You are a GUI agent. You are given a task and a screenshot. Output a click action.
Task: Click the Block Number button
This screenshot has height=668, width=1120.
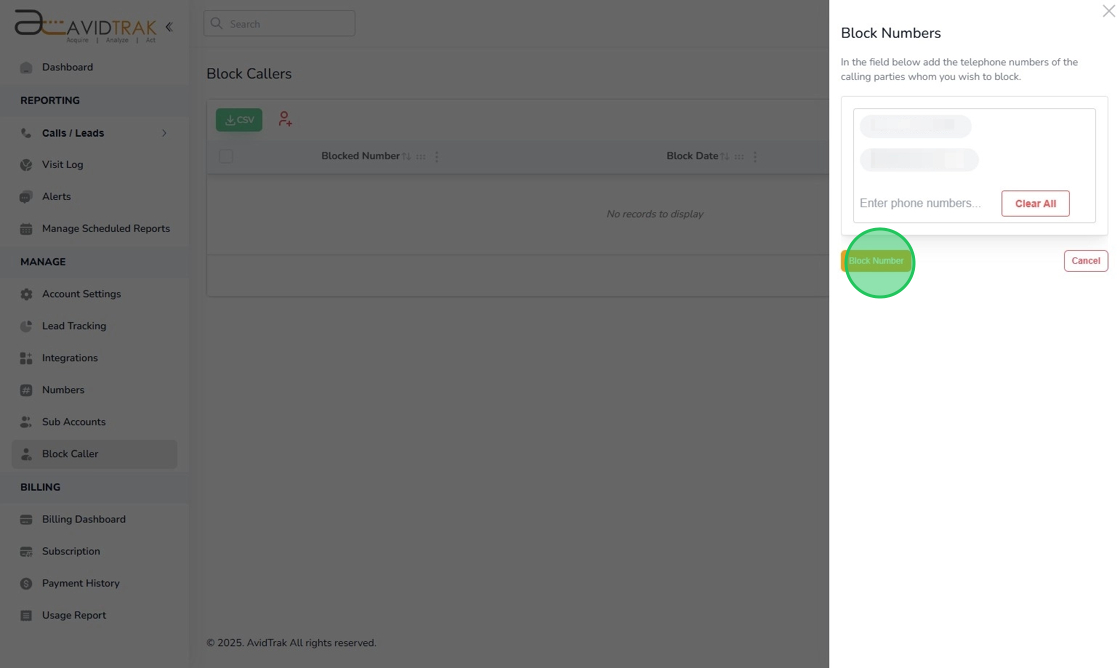point(876,261)
